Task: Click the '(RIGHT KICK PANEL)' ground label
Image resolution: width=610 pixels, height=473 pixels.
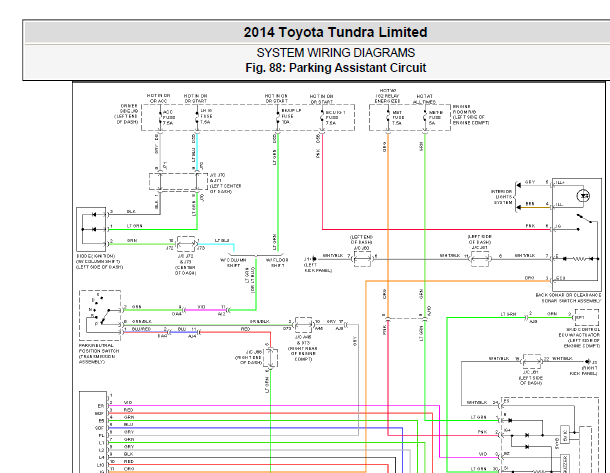Action: [583, 370]
